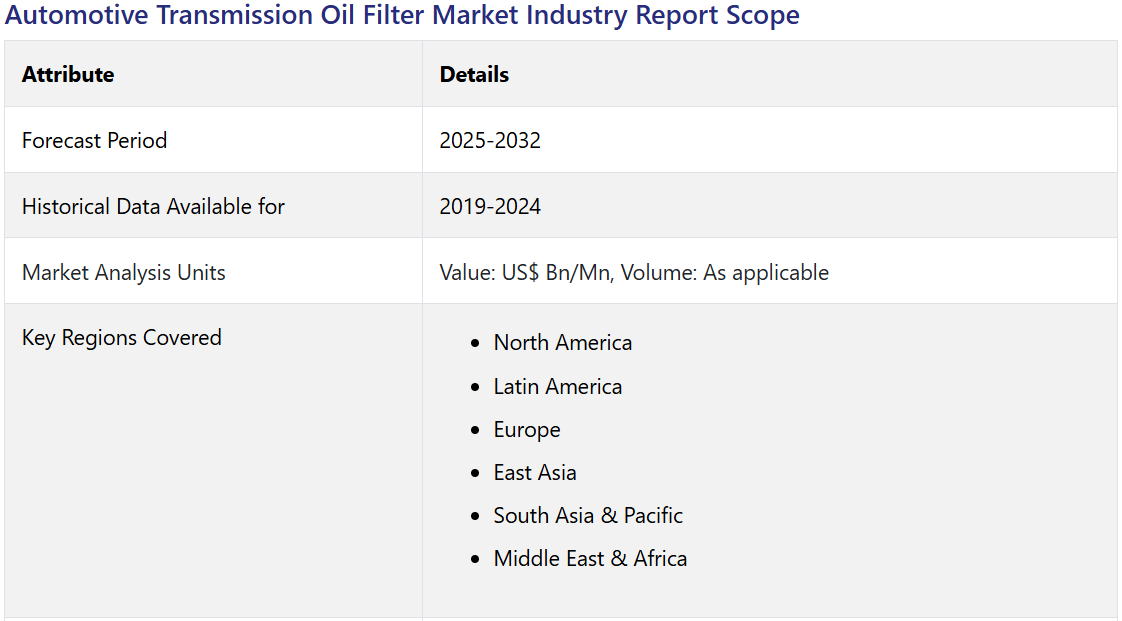The height and width of the screenshot is (621, 1122).
Task: Click "Value: US$ Bn/Mn, Volume: As applicable"
Action: pyautogui.click(x=634, y=273)
